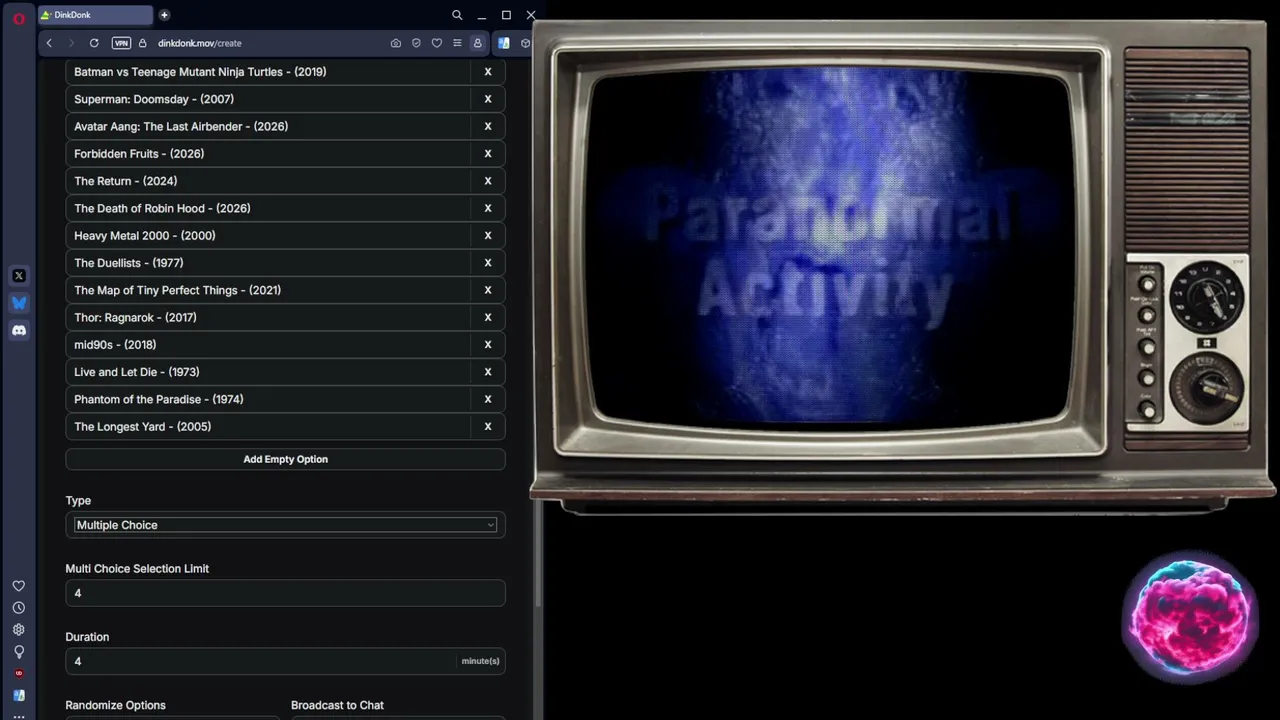Reload the dinkdonk.mov page
This screenshot has width=1280, height=720.
pyautogui.click(x=94, y=43)
